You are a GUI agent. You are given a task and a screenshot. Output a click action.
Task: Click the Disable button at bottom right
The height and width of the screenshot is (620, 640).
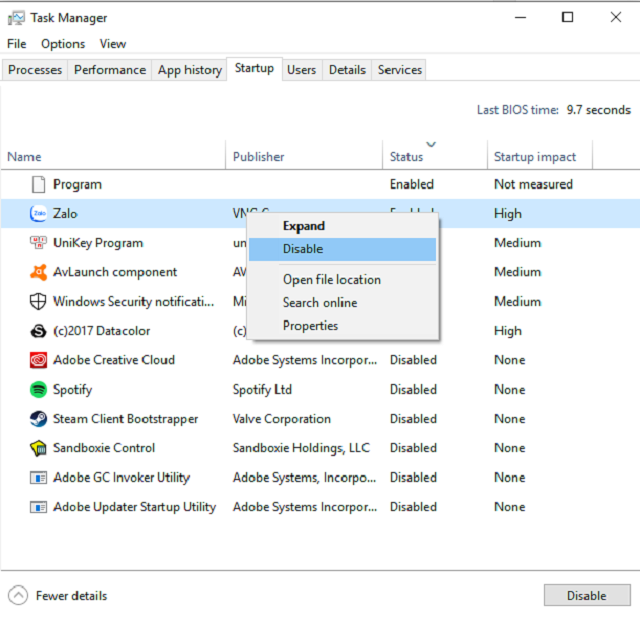pos(587,596)
